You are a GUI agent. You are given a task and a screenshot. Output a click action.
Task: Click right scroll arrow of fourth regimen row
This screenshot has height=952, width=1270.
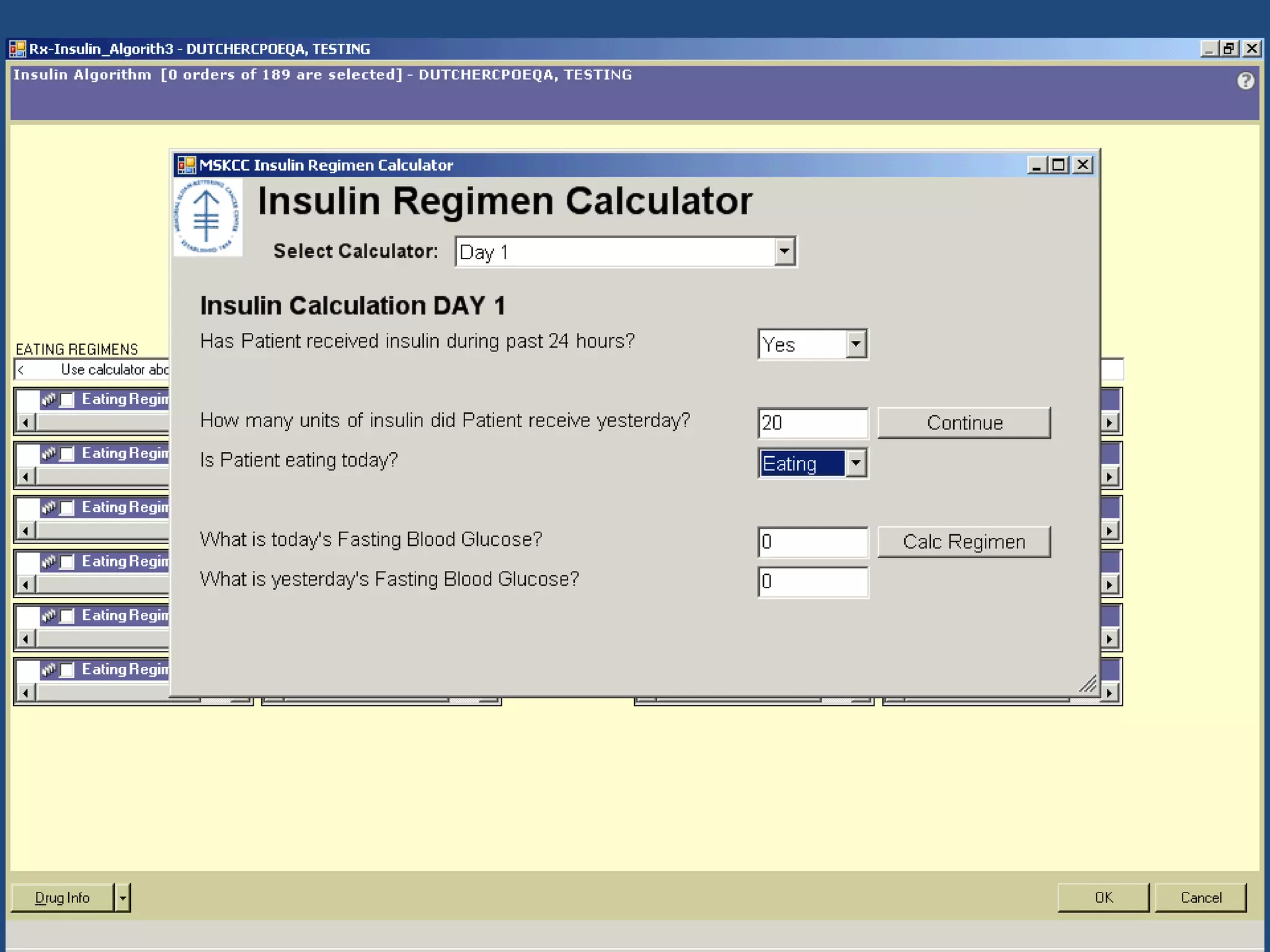pos(1110,584)
